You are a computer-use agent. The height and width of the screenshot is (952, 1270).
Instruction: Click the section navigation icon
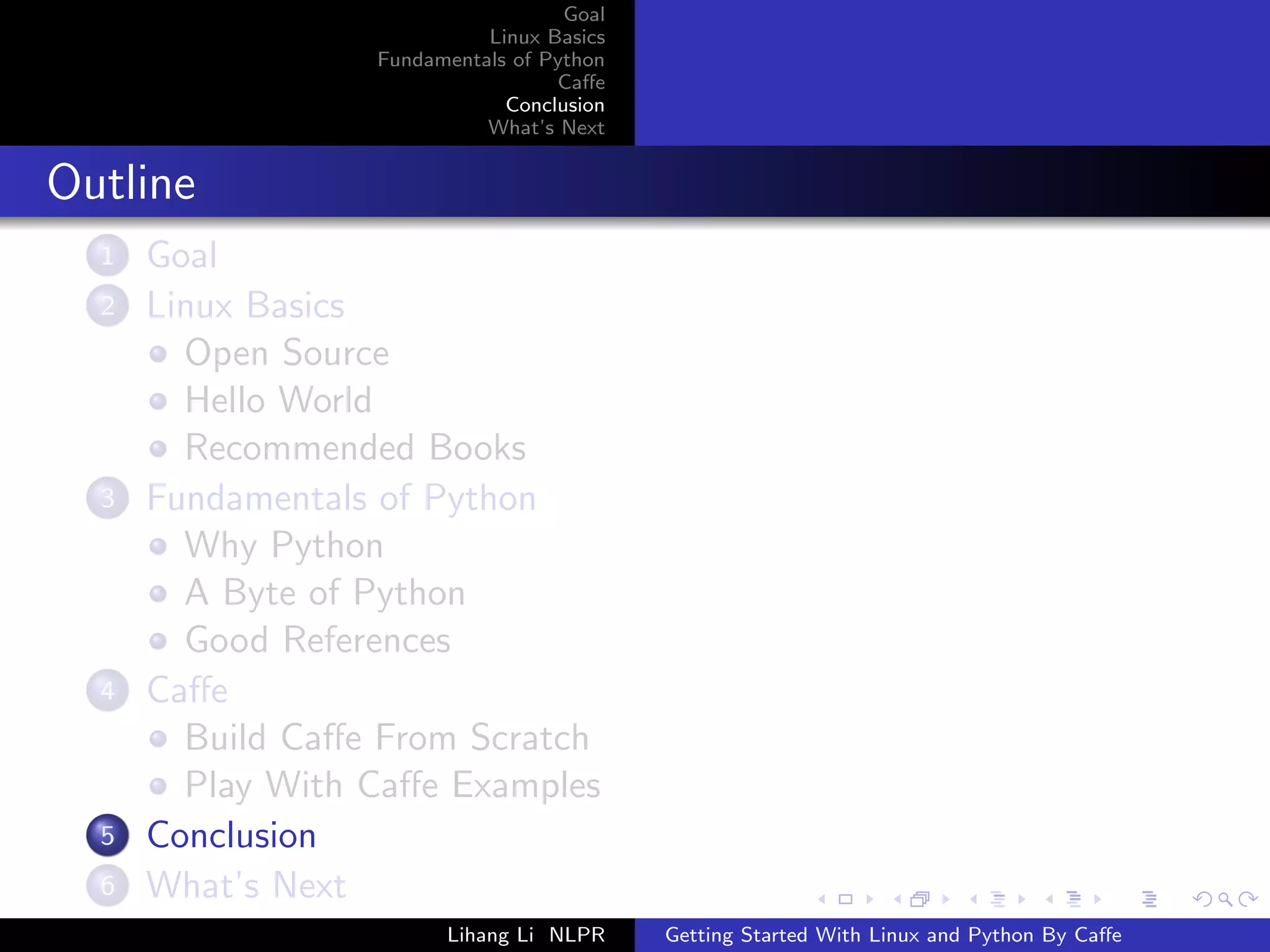coord(1073,899)
